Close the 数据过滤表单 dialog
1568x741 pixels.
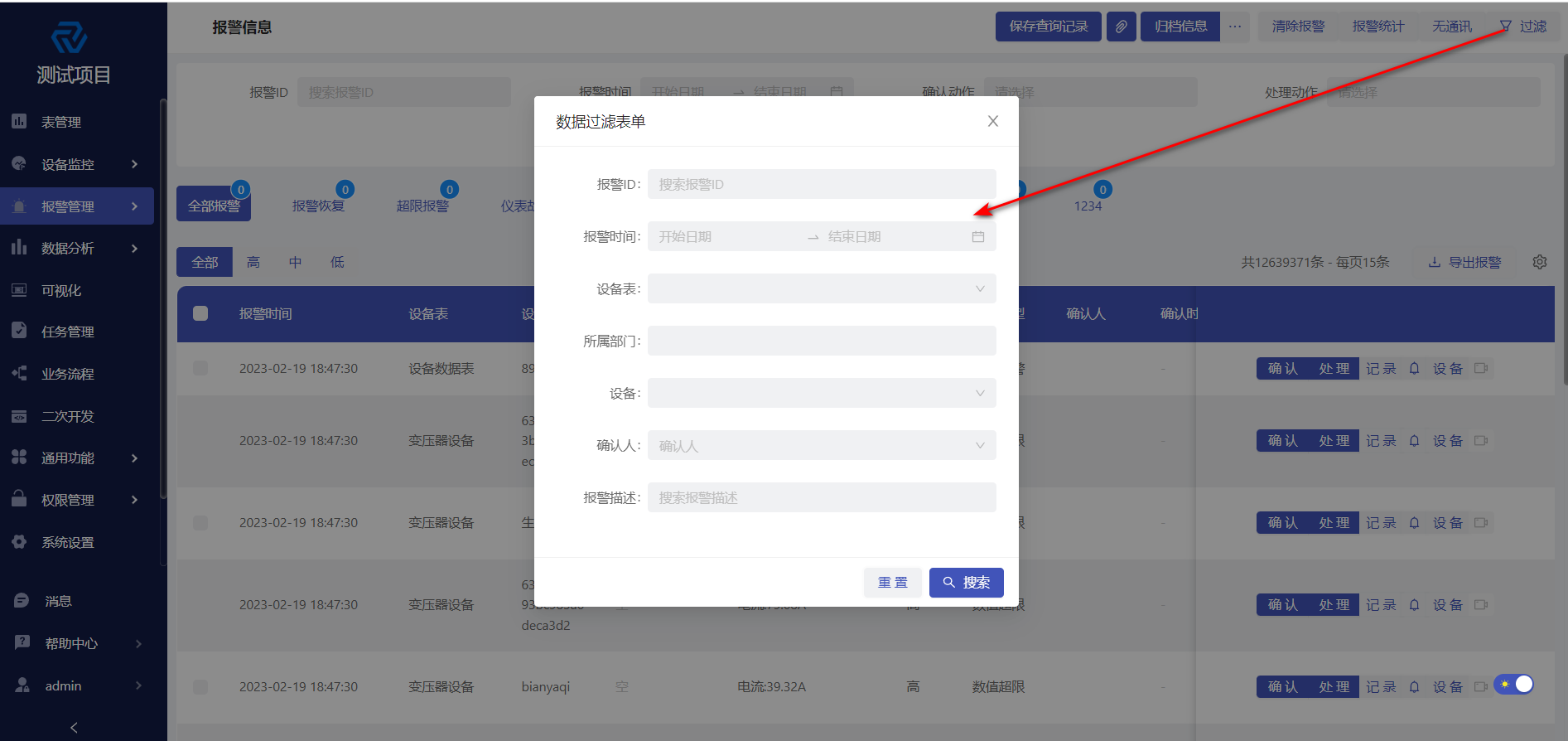pos(992,121)
